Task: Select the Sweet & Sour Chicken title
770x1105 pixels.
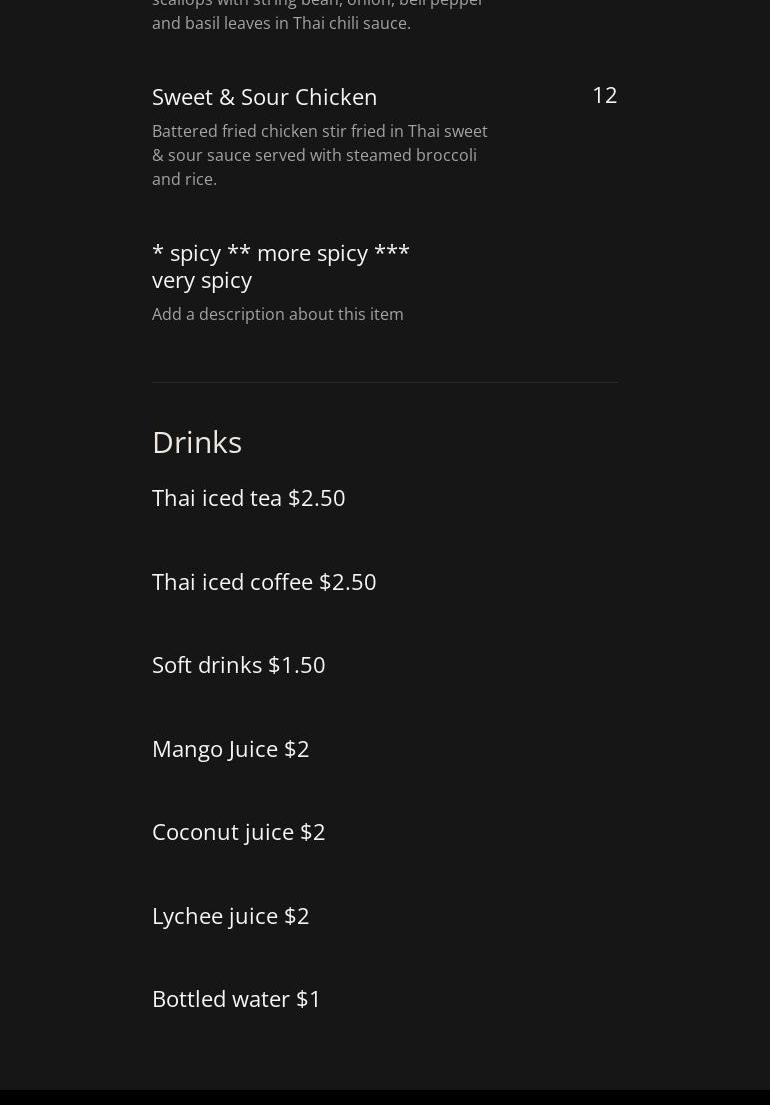Action: (264, 97)
